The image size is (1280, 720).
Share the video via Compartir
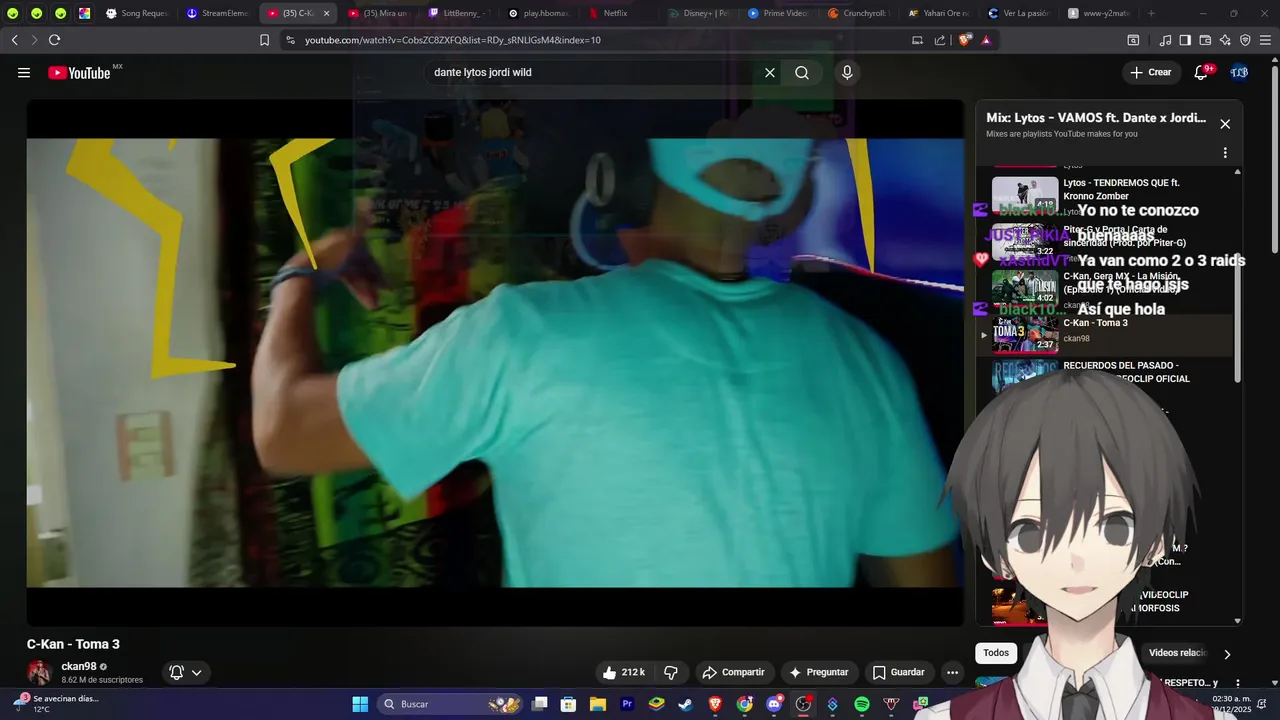coord(733,673)
